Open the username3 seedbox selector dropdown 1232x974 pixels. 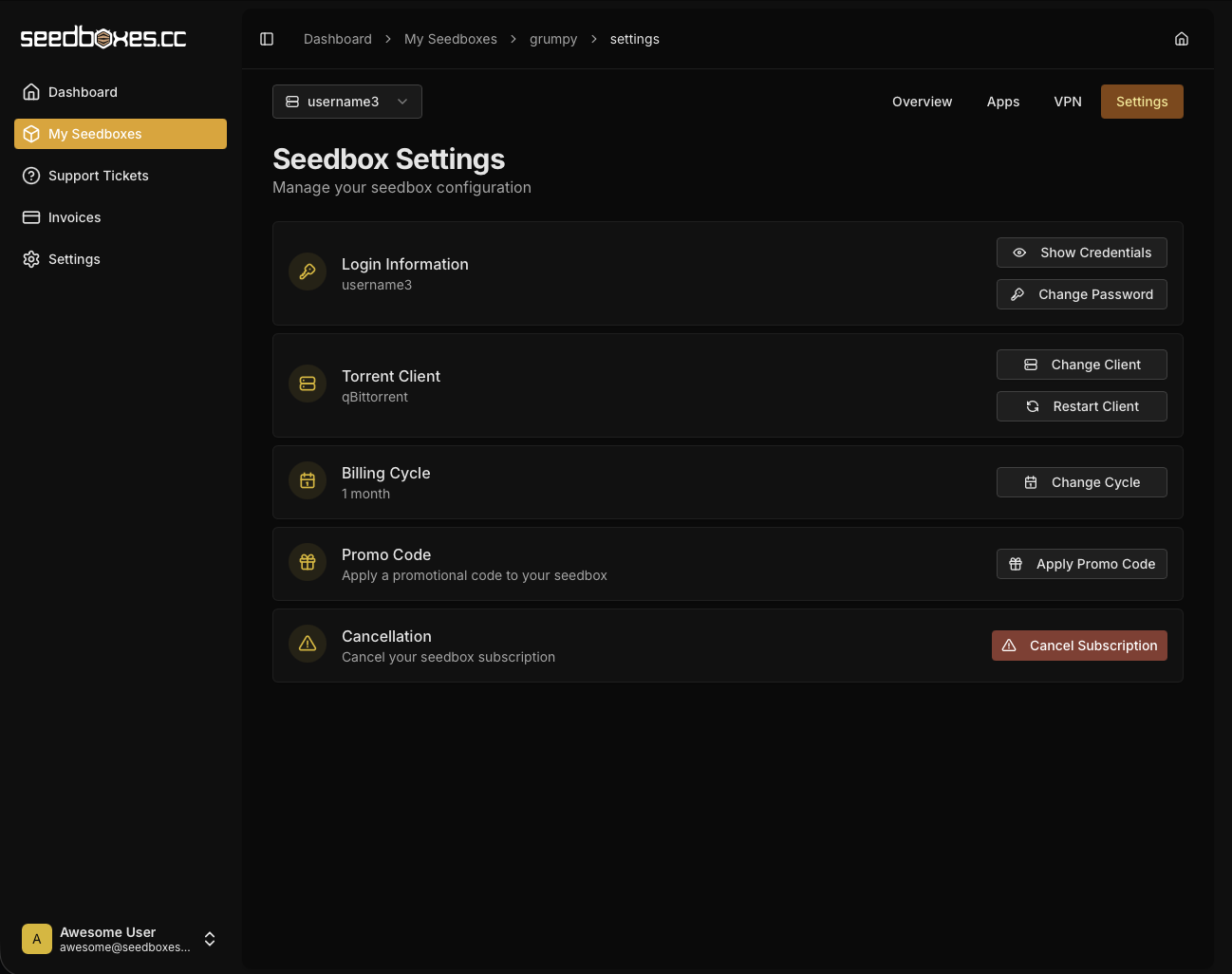346,102
